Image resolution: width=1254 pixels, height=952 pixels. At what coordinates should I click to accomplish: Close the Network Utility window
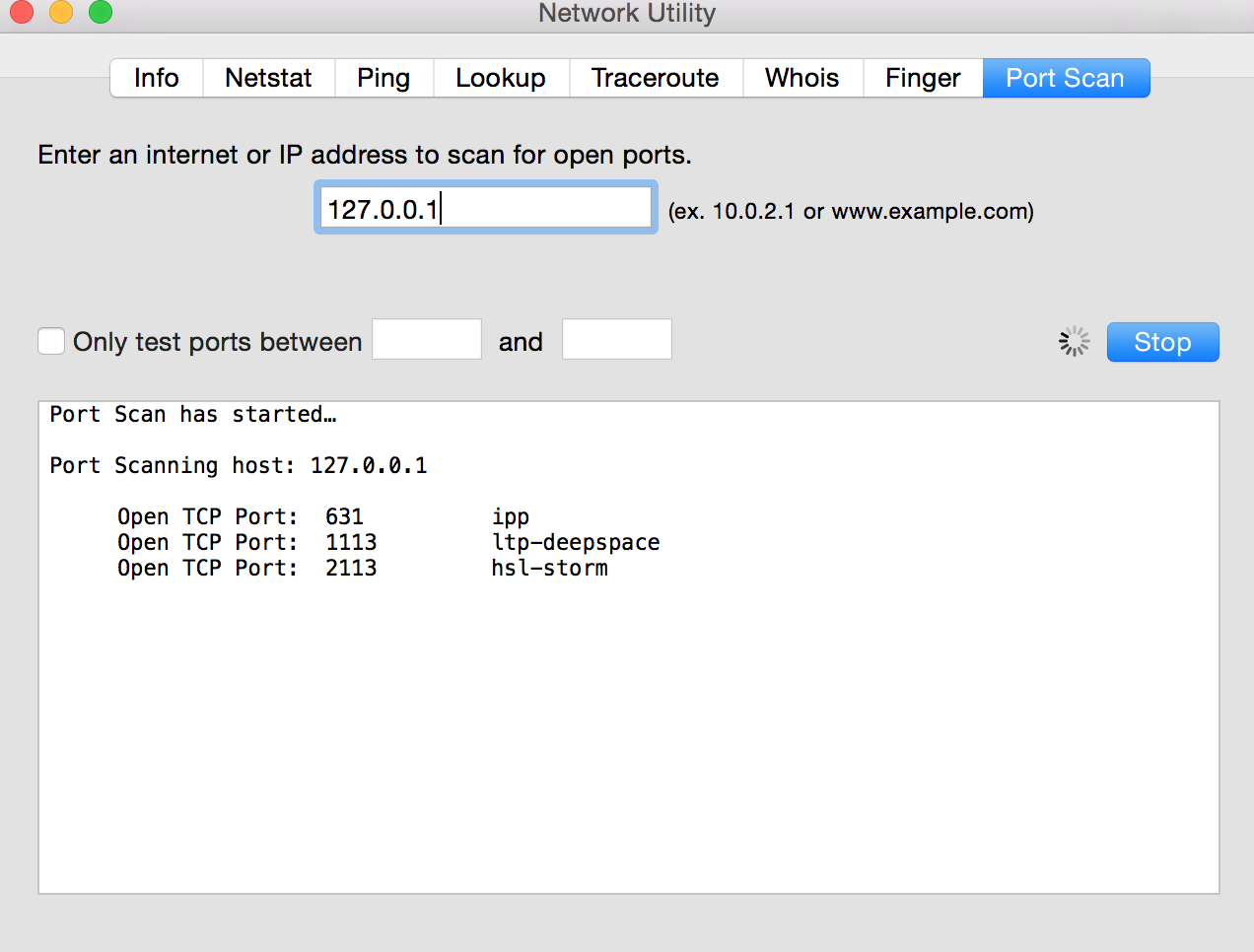[x=21, y=11]
